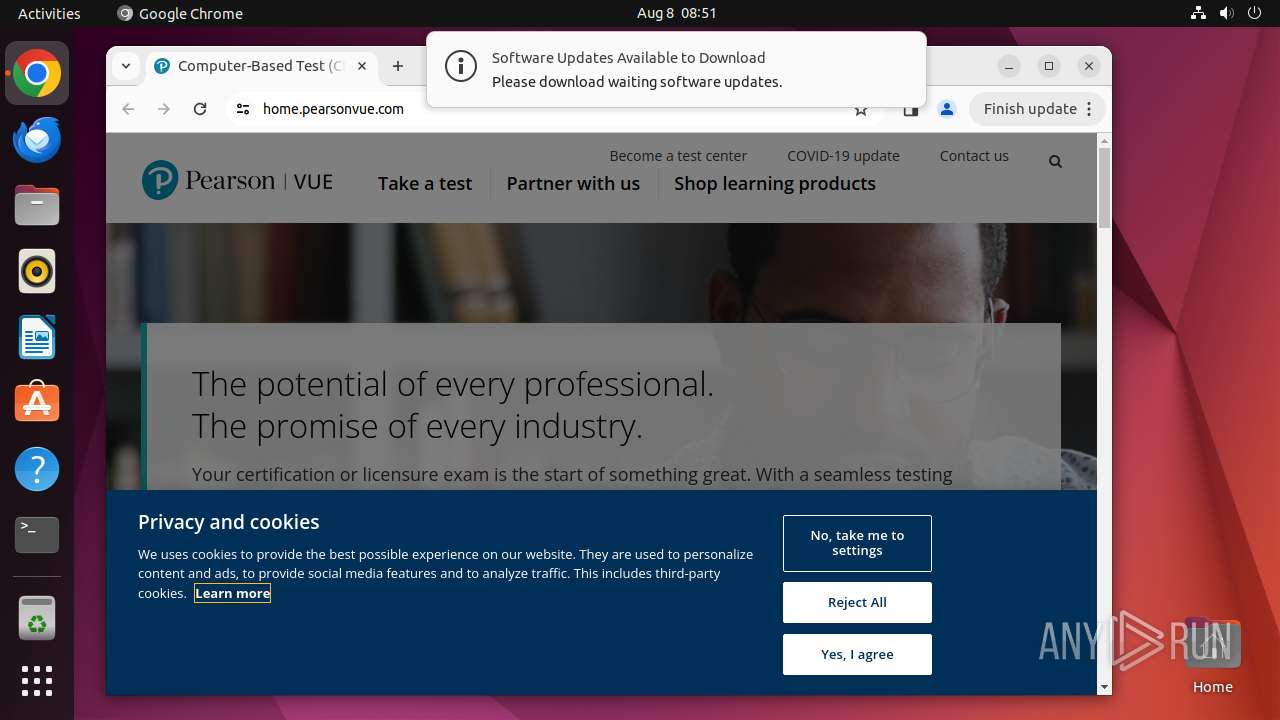Open Learn more cookies link
Image resolution: width=1280 pixels, height=720 pixels.
tap(233, 593)
